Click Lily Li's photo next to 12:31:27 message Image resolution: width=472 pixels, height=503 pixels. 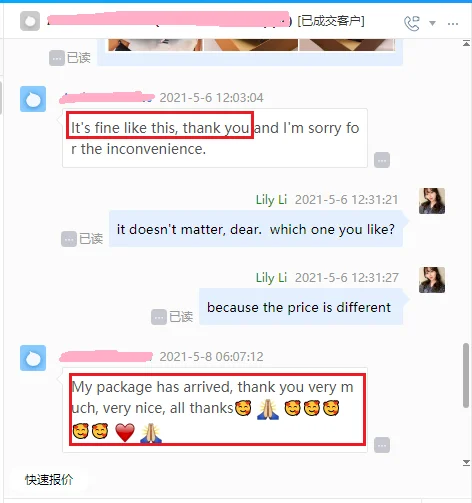click(432, 280)
